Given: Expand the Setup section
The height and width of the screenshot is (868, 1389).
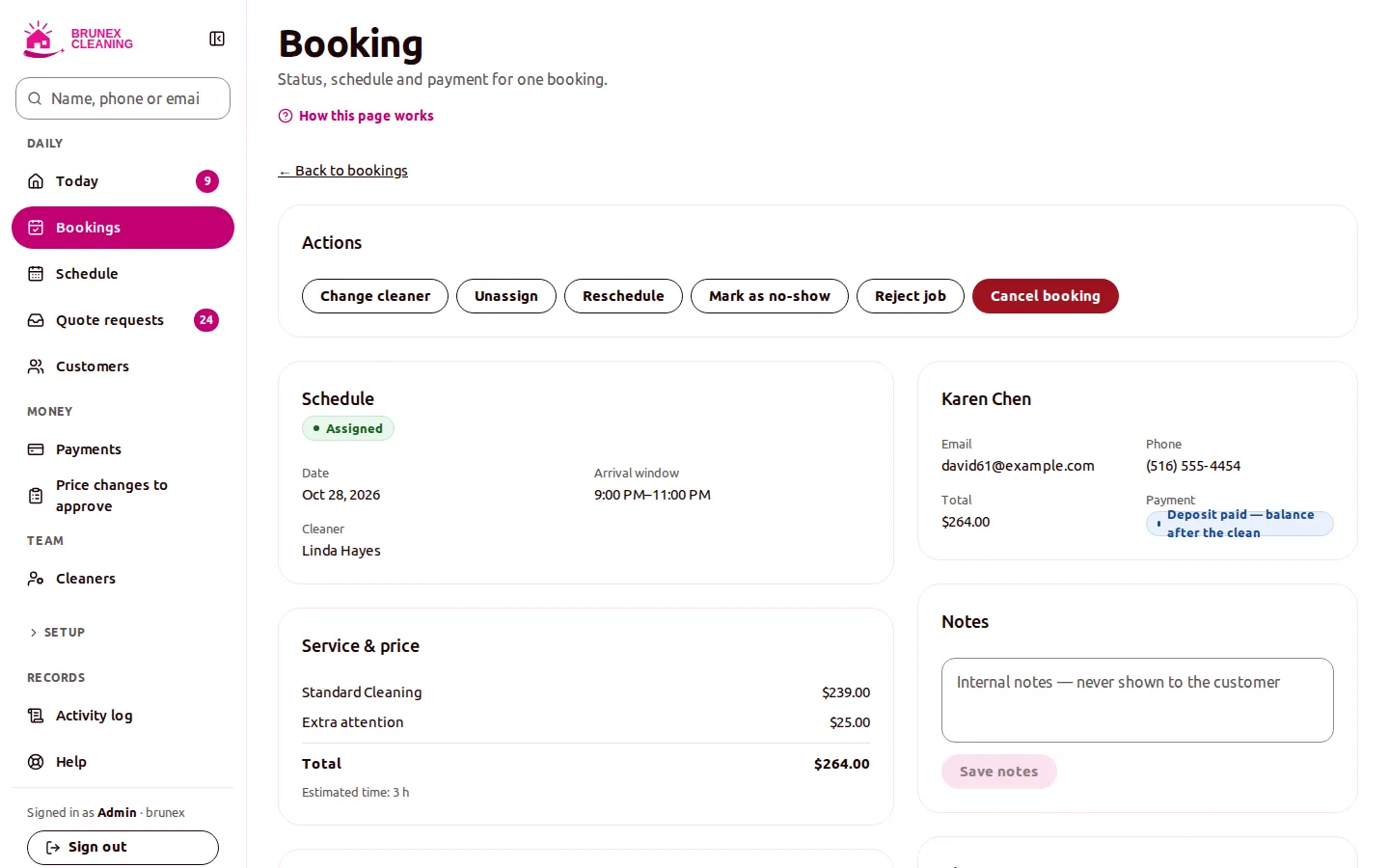Looking at the screenshot, I should (x=57, y=633).
